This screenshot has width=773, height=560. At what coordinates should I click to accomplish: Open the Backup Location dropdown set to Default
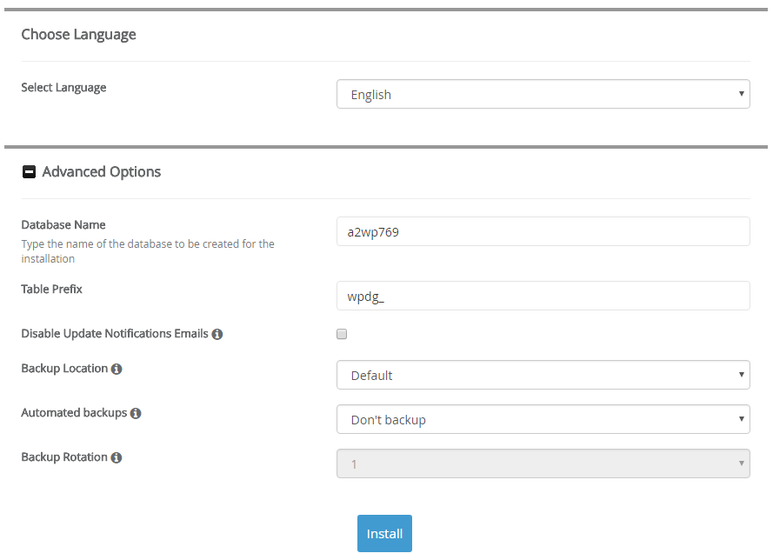543,375
